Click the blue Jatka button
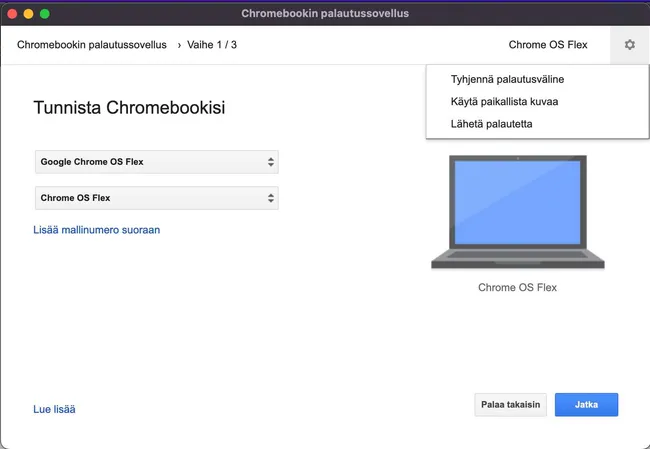 (586, 405)
